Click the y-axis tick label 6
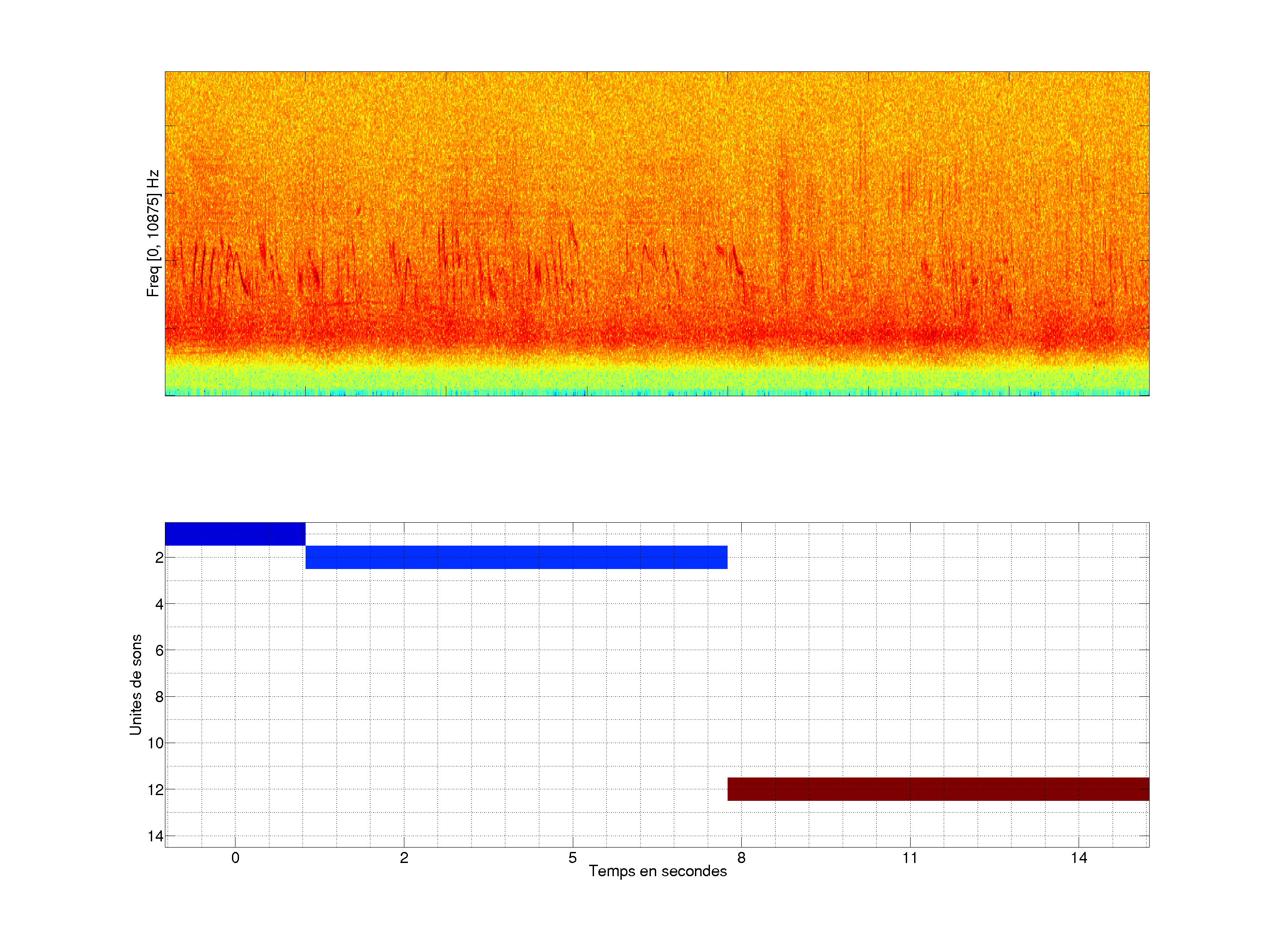This screenshot has height=952, width=1270. click(x=159, y=651)
